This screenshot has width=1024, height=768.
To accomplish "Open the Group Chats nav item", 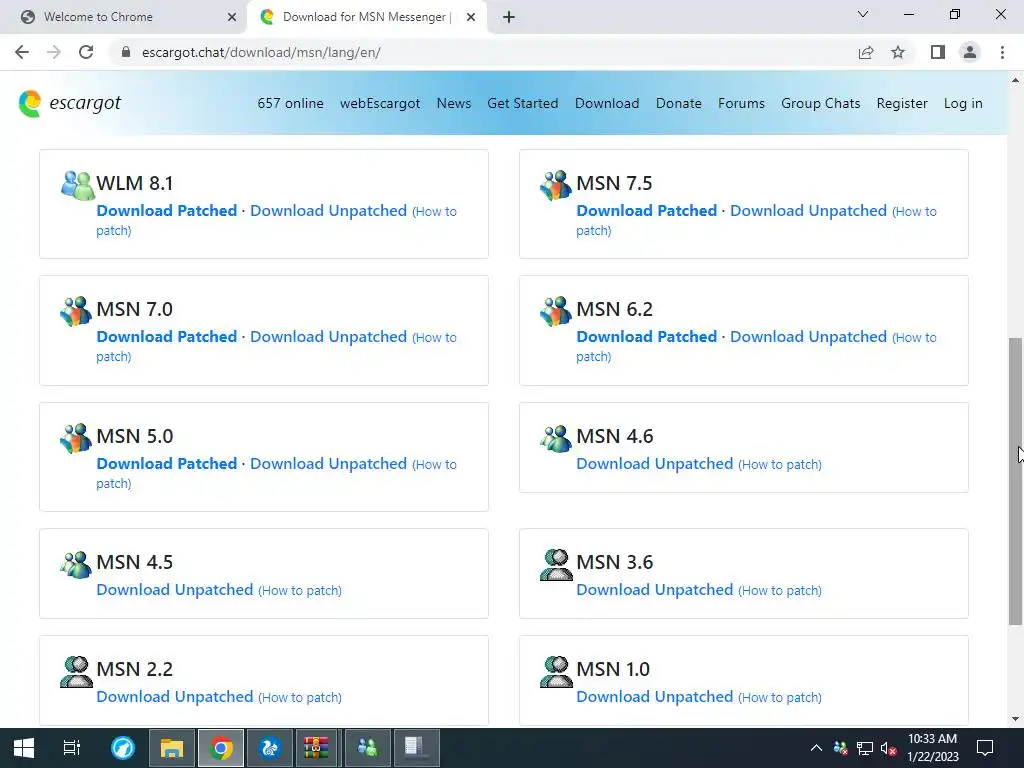I will (x=820, y=103).
